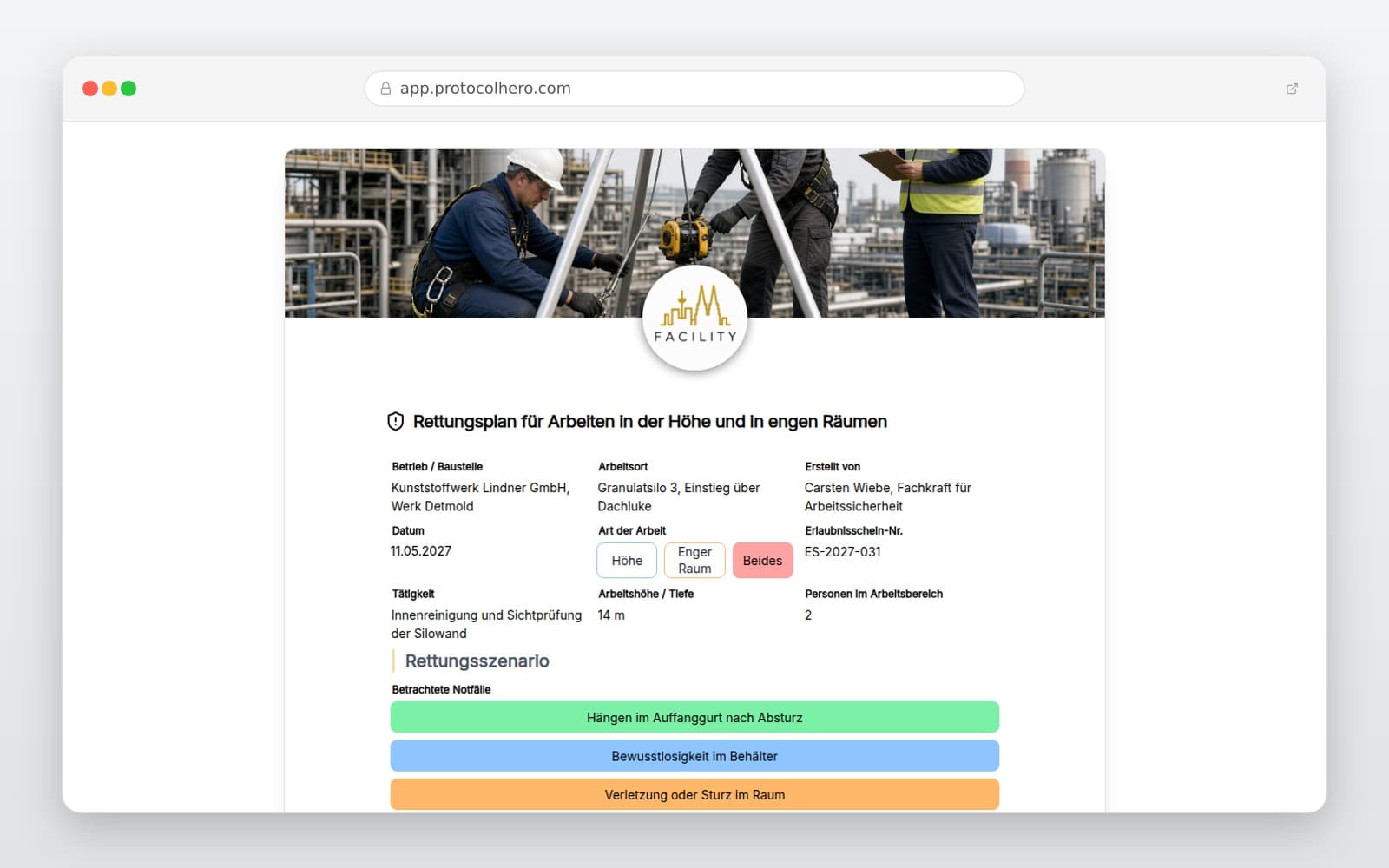Select the Enger Raum work type option
The height and width of the screenshot is (868, 1389).
point(694,561)
